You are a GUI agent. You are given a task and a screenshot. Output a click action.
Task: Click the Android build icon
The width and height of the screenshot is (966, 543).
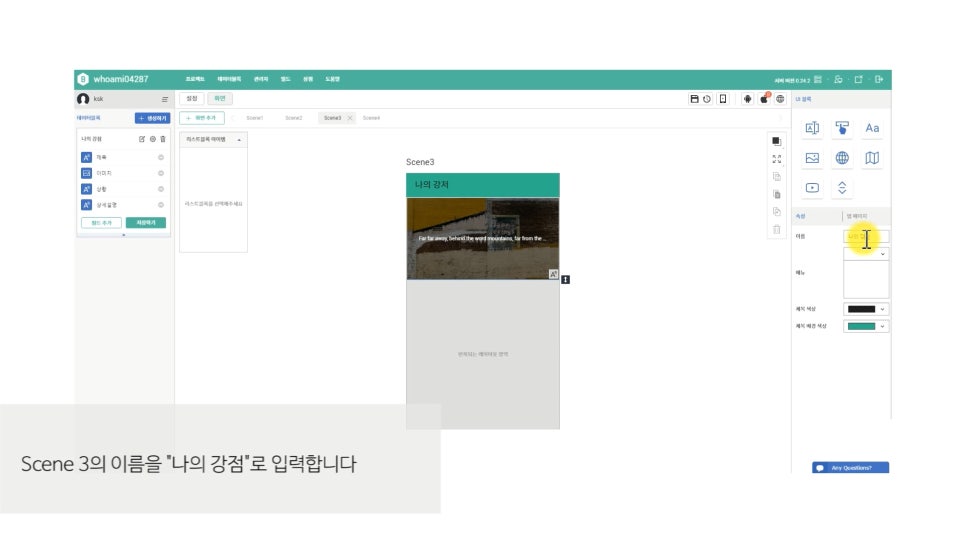(747, 99)
